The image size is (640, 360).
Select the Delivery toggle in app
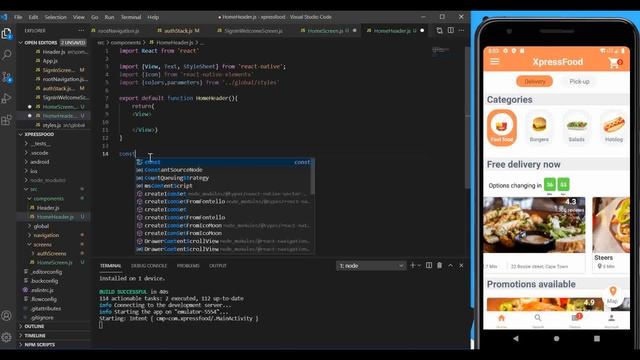point(535,81)
